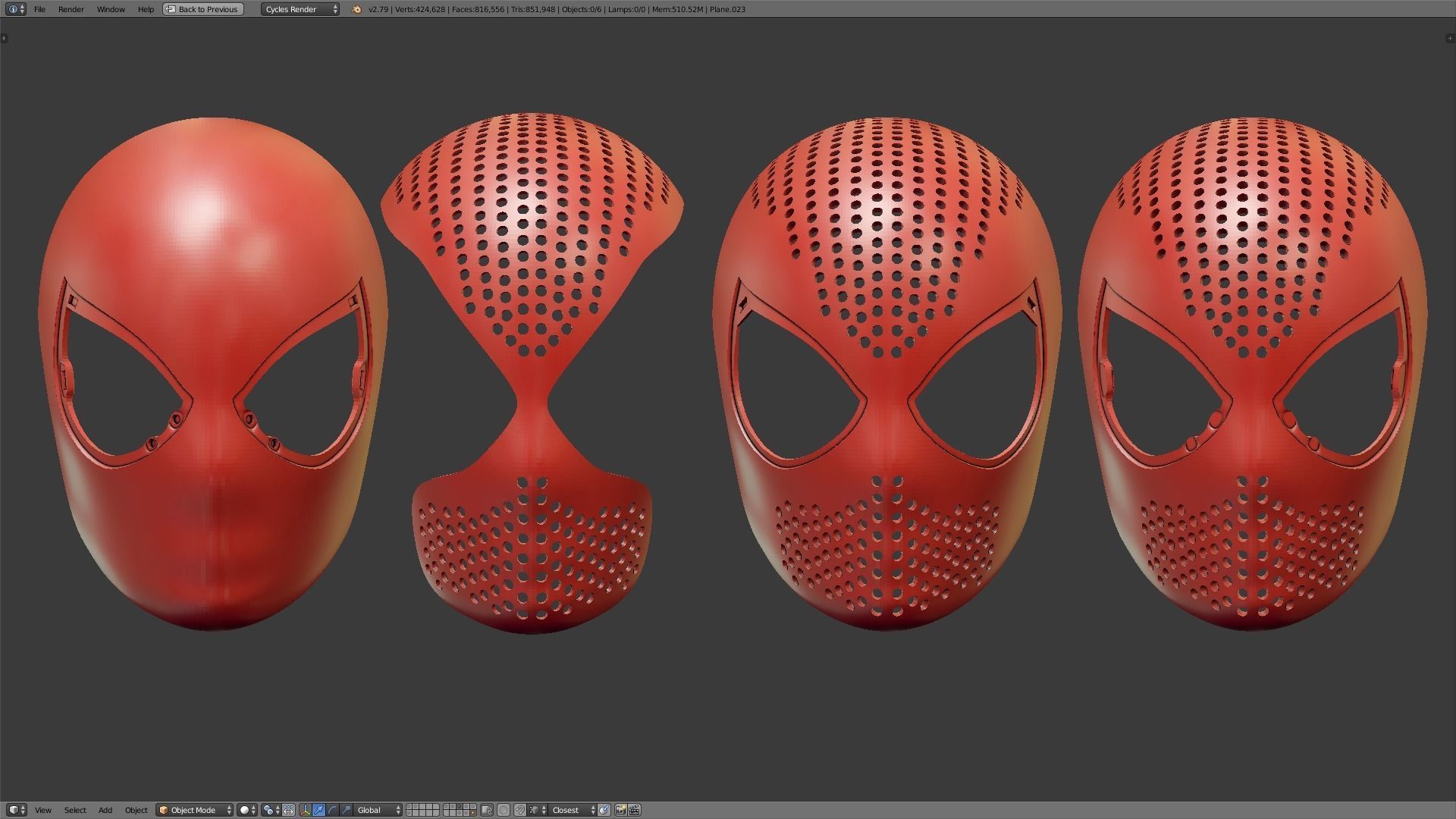Toggle manipulate center points only
Viewport: 1456px width, 819px height.
pos(288,810)
